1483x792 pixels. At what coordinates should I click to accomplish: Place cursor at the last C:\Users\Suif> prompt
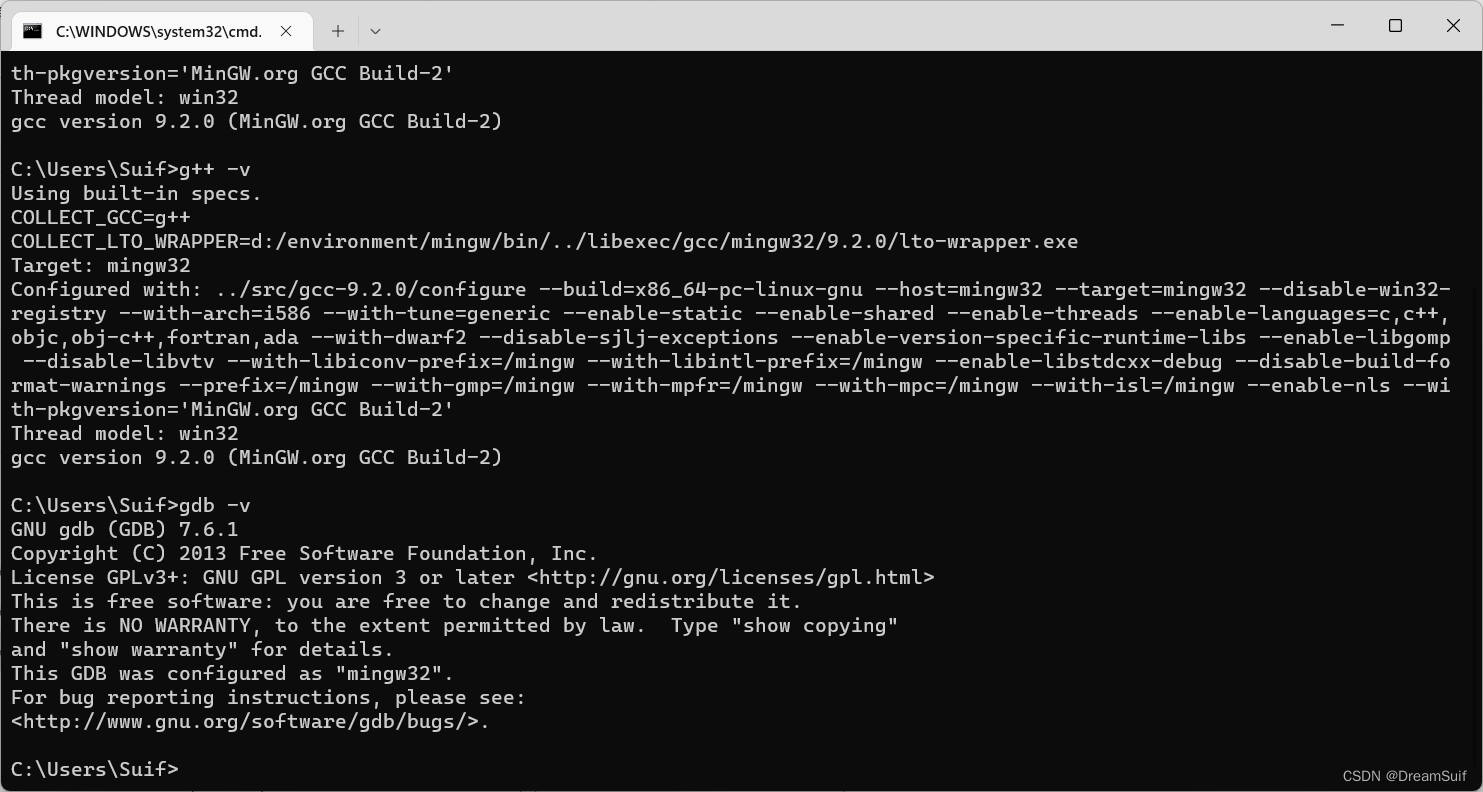[x=95, y=770]
